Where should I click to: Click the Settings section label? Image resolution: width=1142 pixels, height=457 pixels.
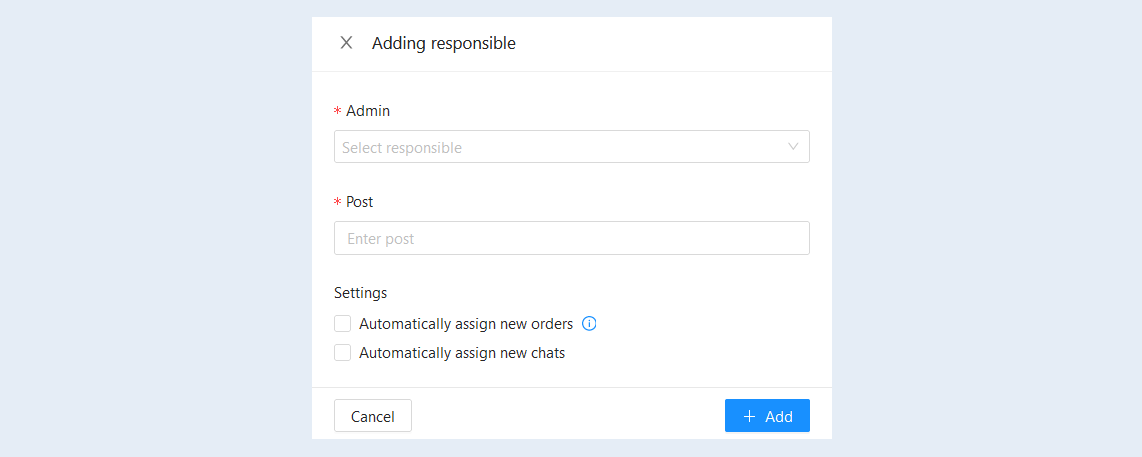pos(361,293)
